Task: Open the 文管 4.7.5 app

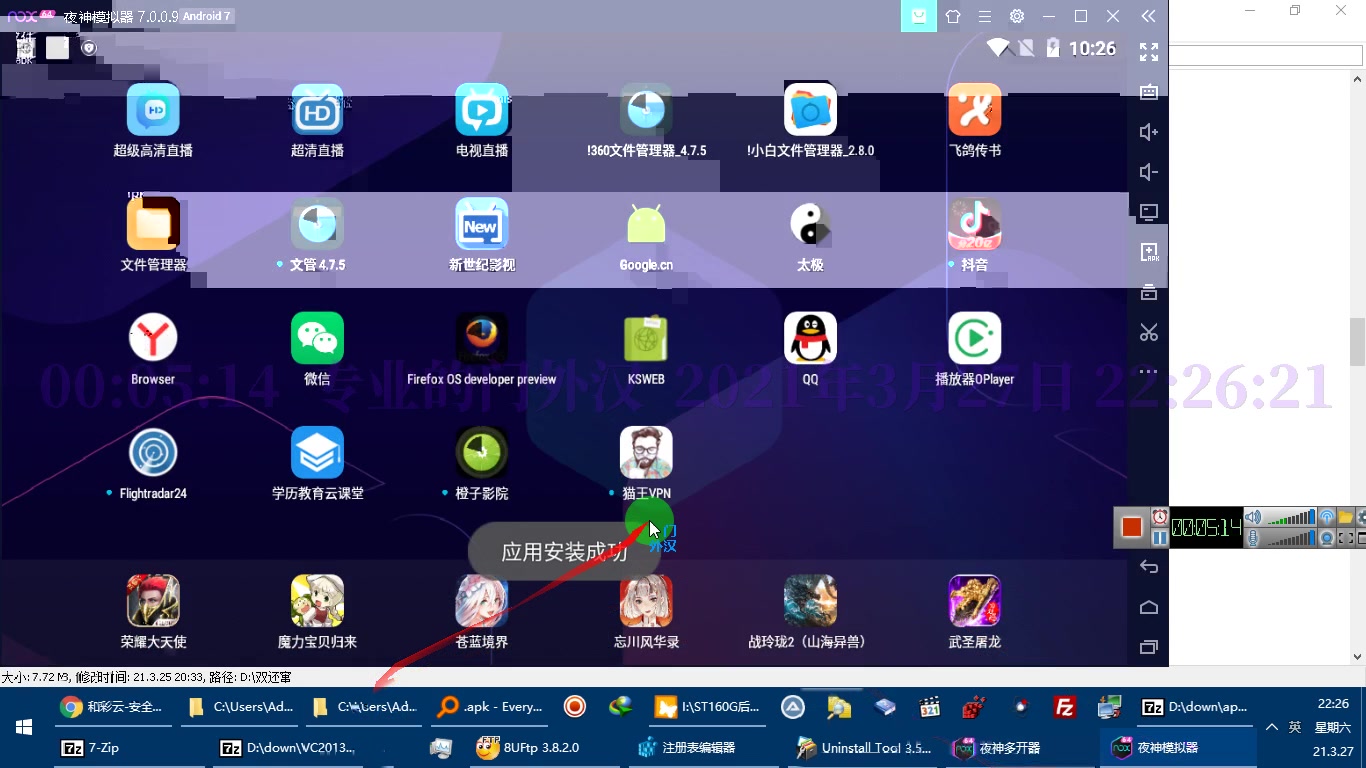Action: pyautogui.click(x=317, y=223)
